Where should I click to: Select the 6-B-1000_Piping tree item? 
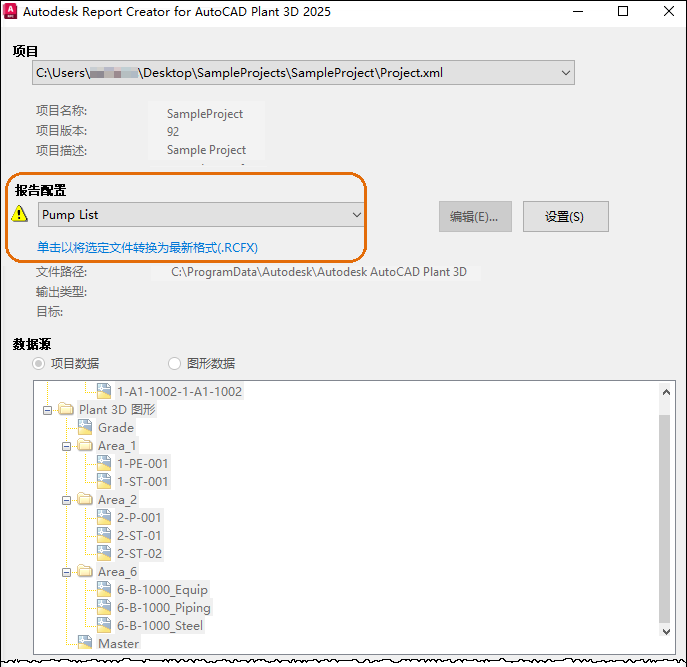[163, 607]
